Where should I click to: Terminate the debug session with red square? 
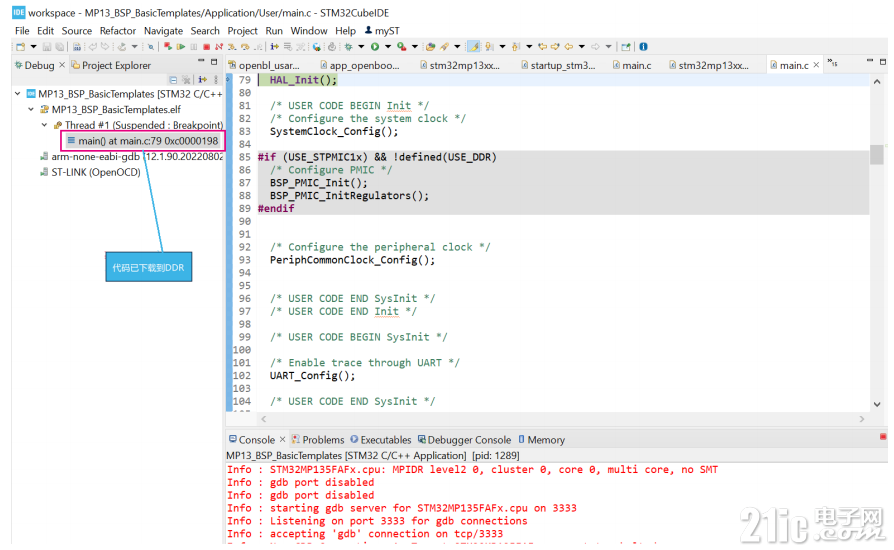click(206, 47)
